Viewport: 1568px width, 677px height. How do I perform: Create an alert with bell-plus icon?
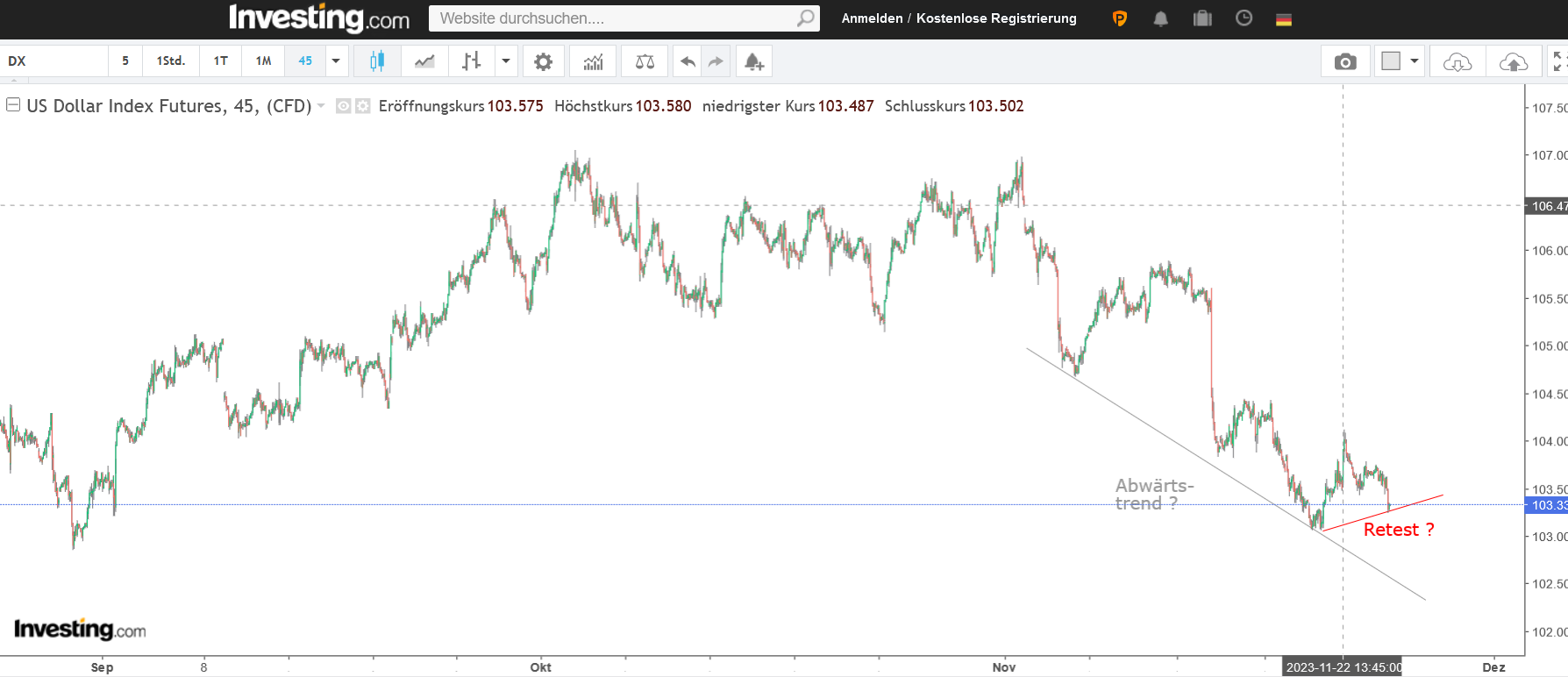pyautogui.click(x=754, y=61)
